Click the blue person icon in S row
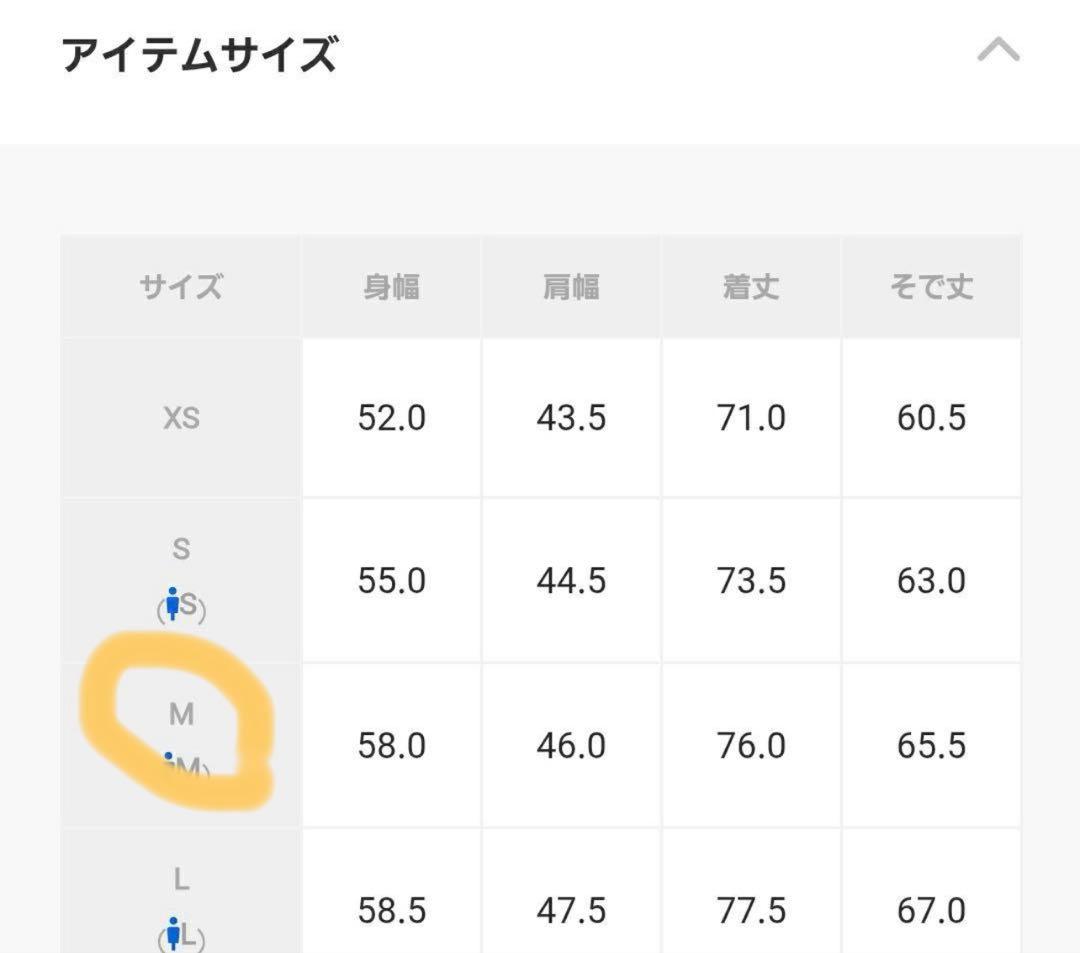 point(173,602)
